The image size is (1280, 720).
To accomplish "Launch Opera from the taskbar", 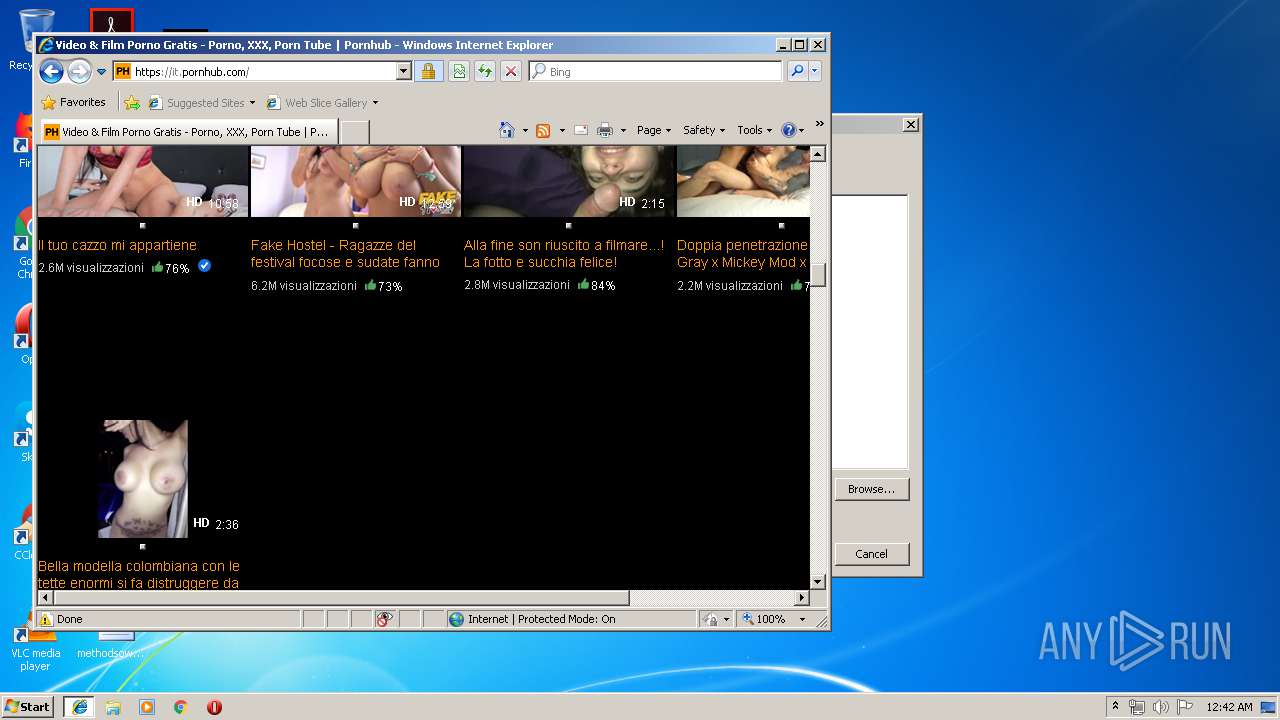I will pos(214,707).
